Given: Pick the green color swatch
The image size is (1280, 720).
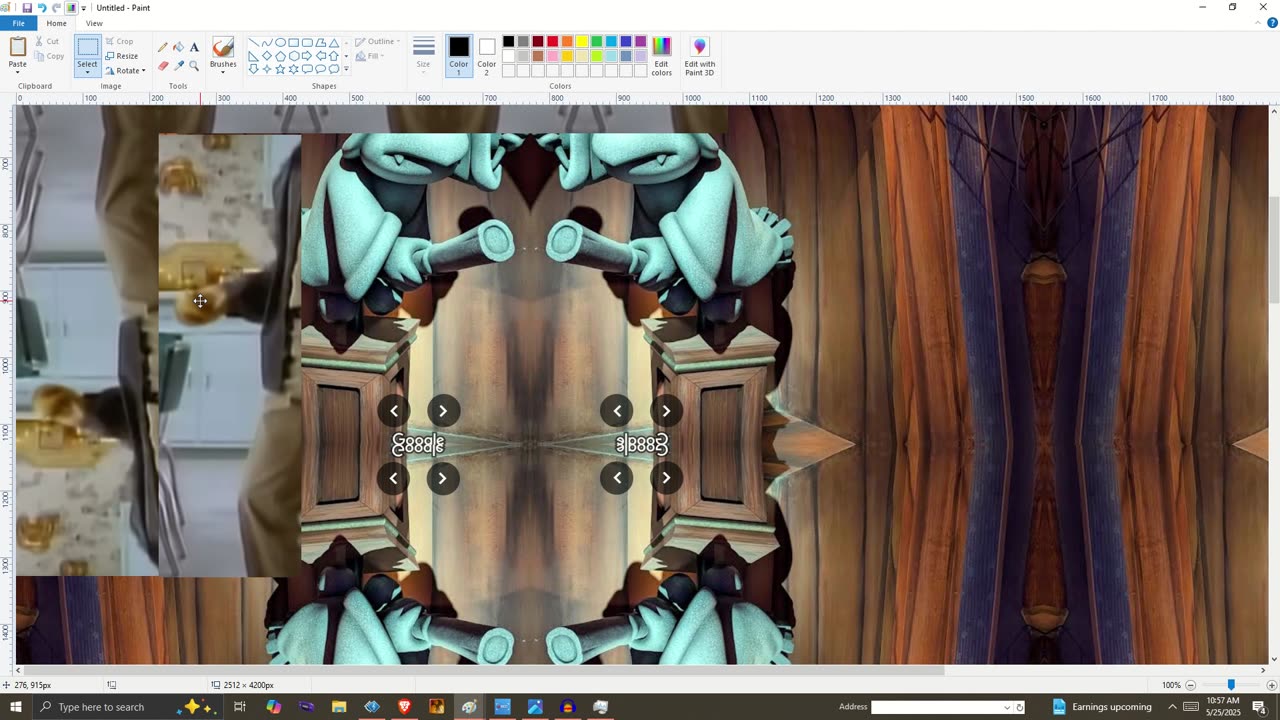Looking at the screenshot, I should pyautogui.click(x=596, y=42).
